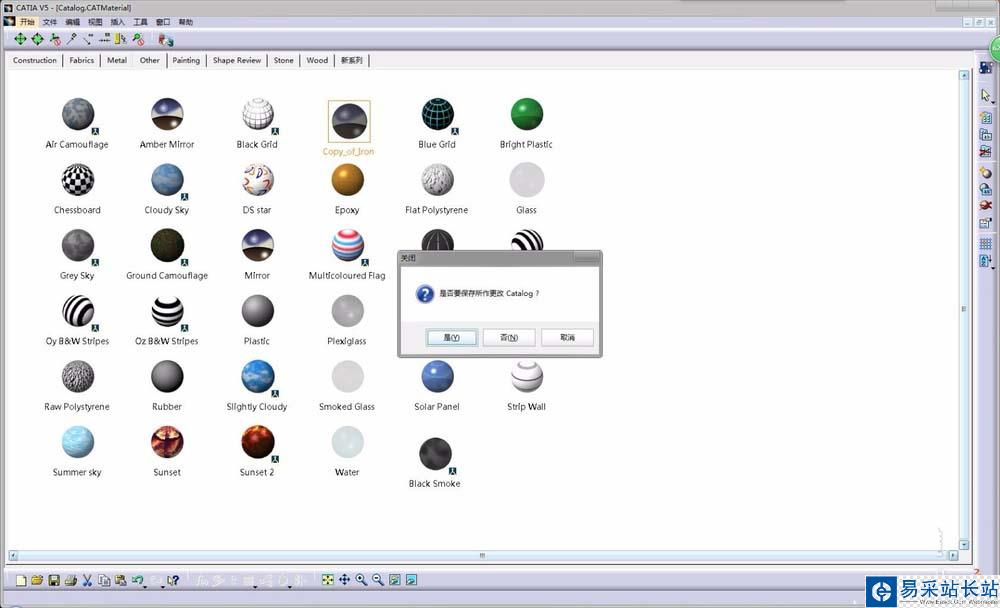
Task: Switch to the Metal tab
Action: [117, 60]
